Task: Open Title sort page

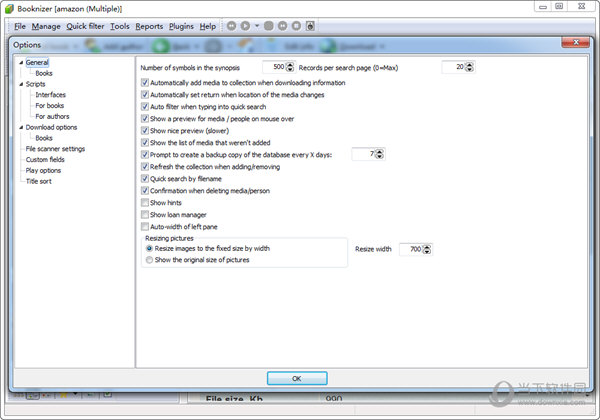Action: coord(39,181)
